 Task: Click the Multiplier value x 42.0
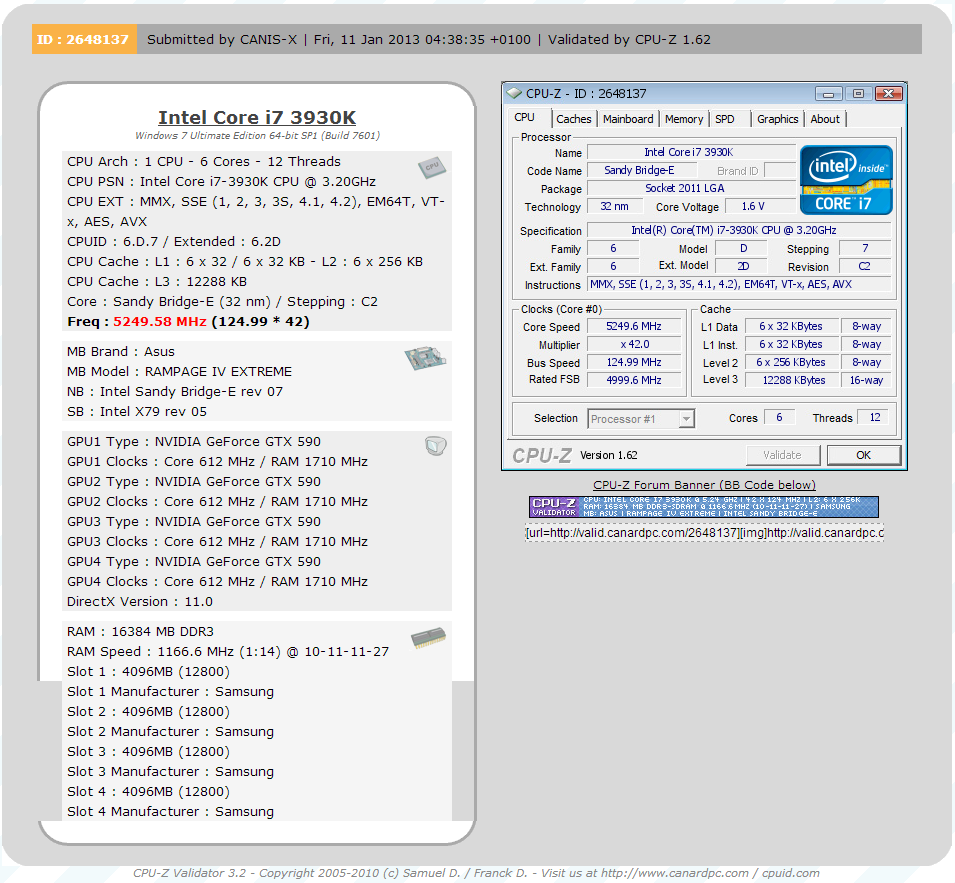coord(634,345)
